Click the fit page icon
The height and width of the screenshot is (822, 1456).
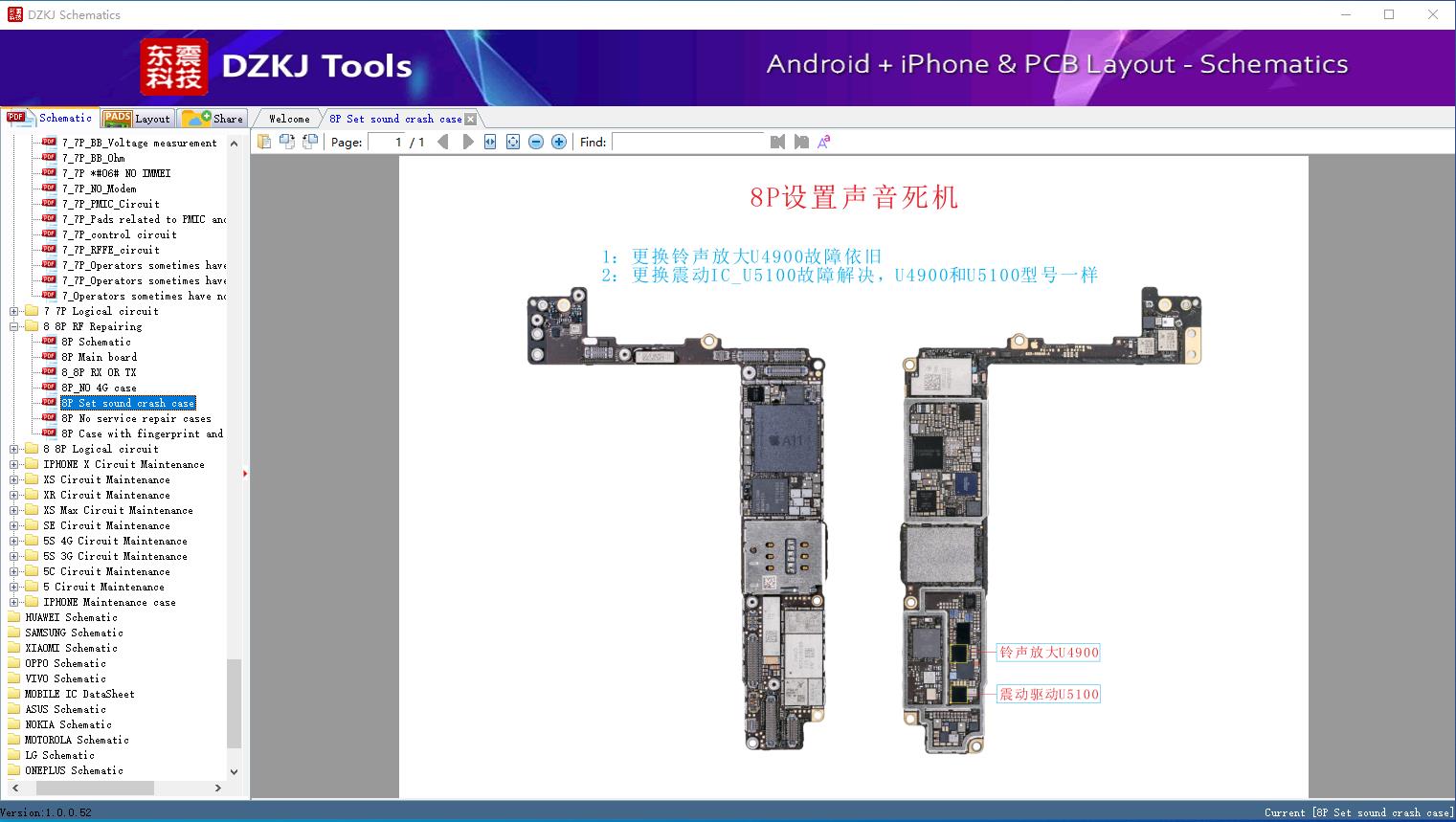pos(513,142)
